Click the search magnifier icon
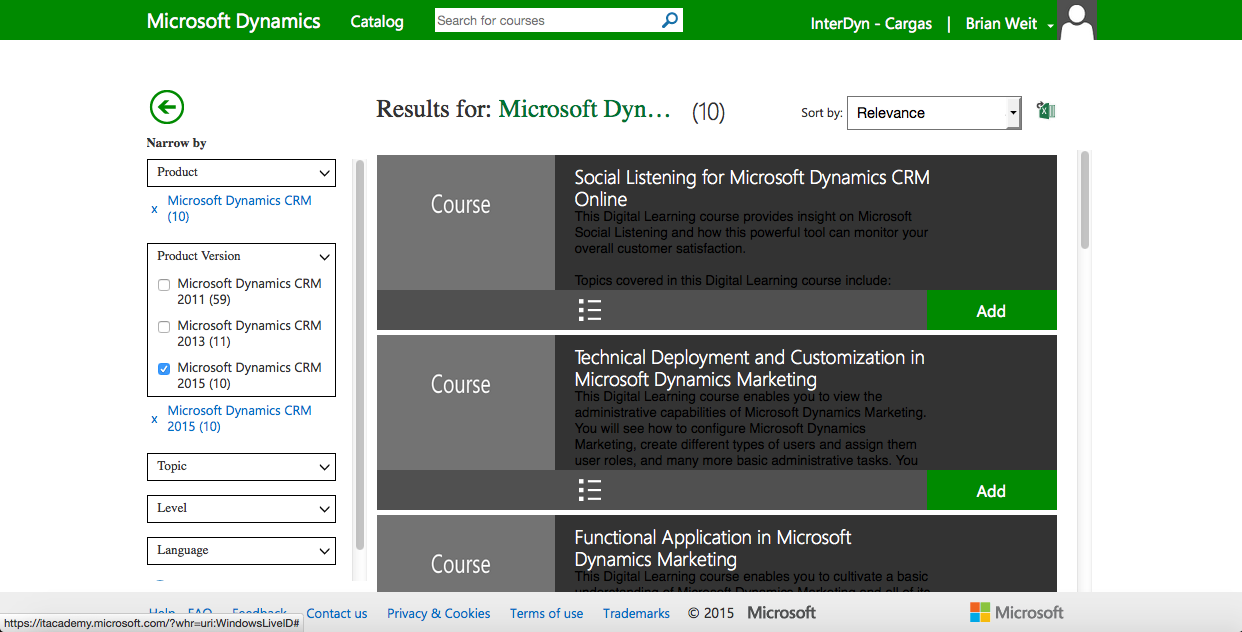 click(670, 20)
